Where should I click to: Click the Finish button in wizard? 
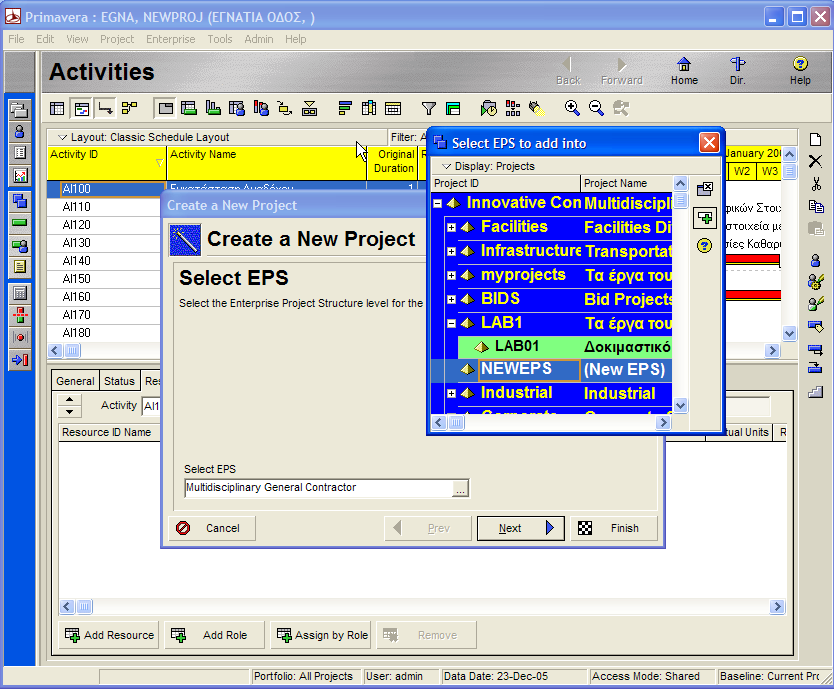tap(614, 528)
